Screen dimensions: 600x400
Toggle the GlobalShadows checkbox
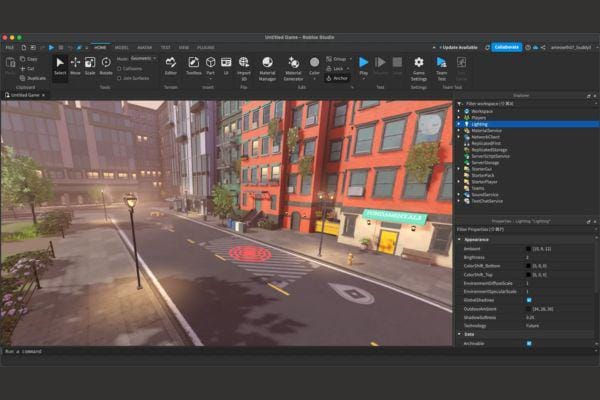[529, 300]
